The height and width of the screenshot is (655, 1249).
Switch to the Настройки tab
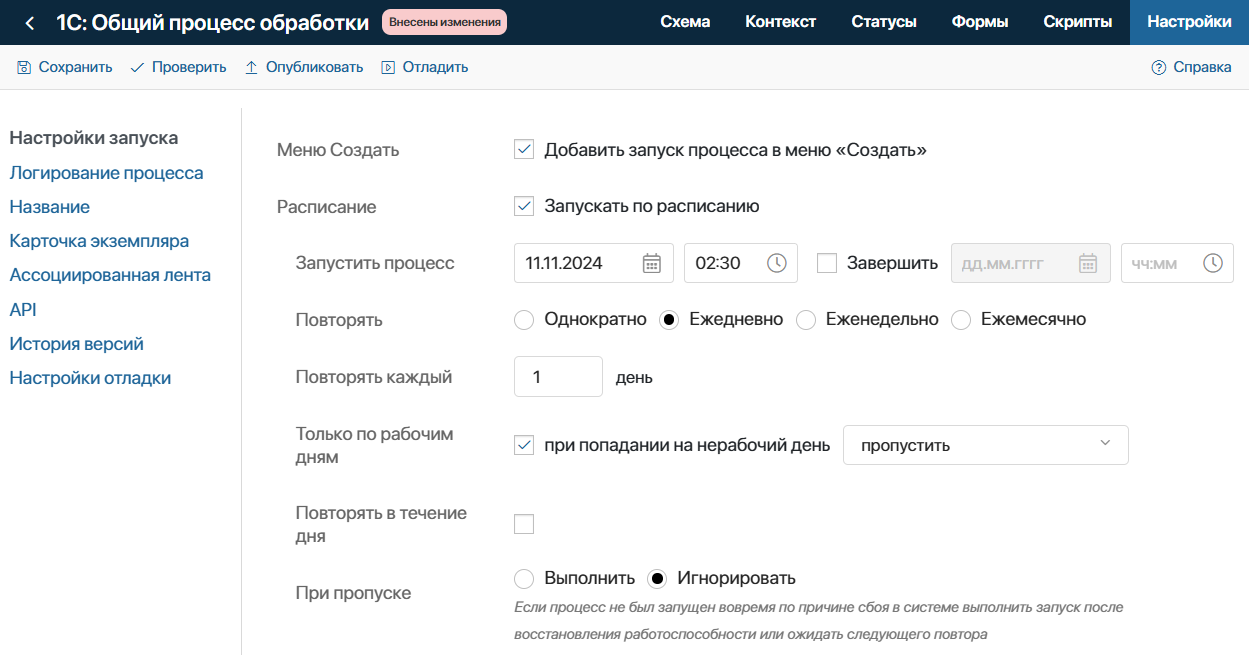pos(1190,22)
